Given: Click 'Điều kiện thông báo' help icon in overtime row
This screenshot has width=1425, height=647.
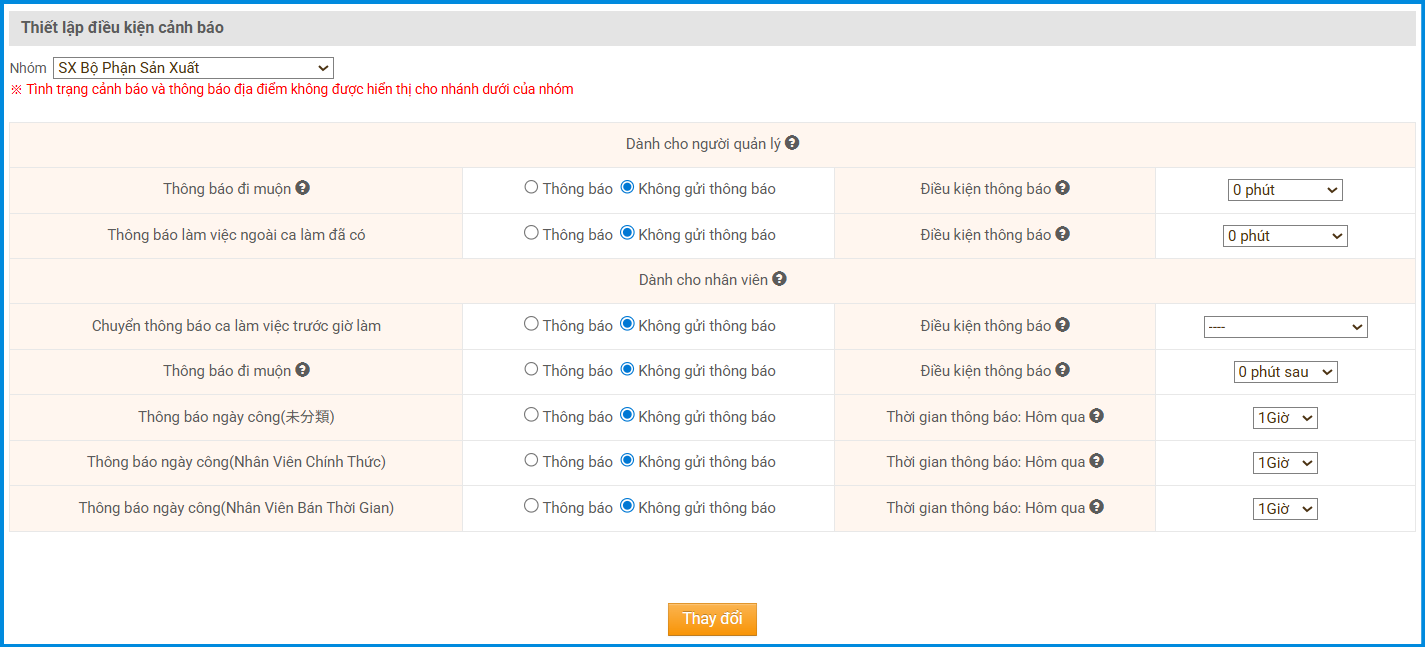Looking at the screenshot, I should [1062, 233].
